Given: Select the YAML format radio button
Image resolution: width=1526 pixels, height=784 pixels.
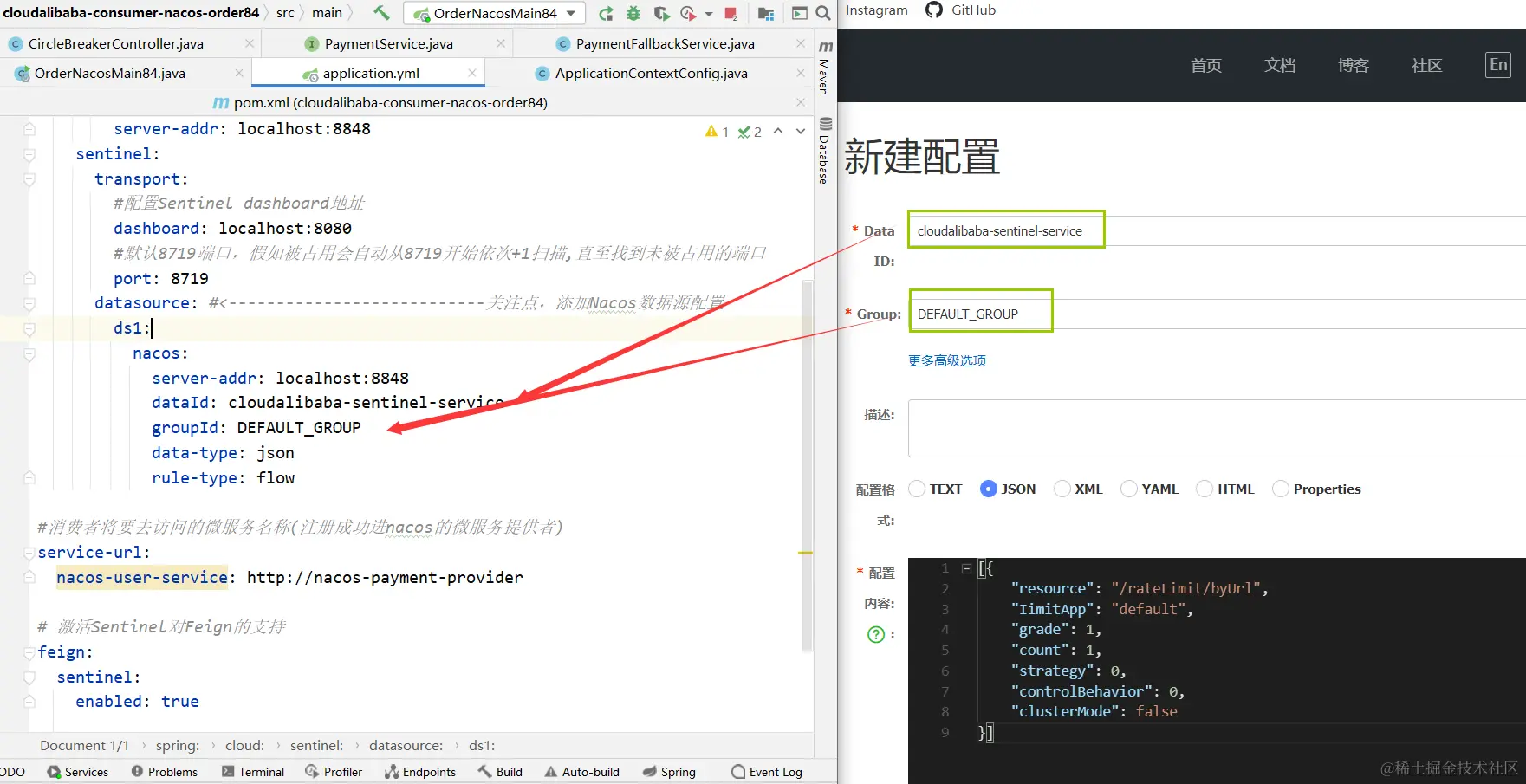Looking at the screenshot, I should (x=1129, y=489).
